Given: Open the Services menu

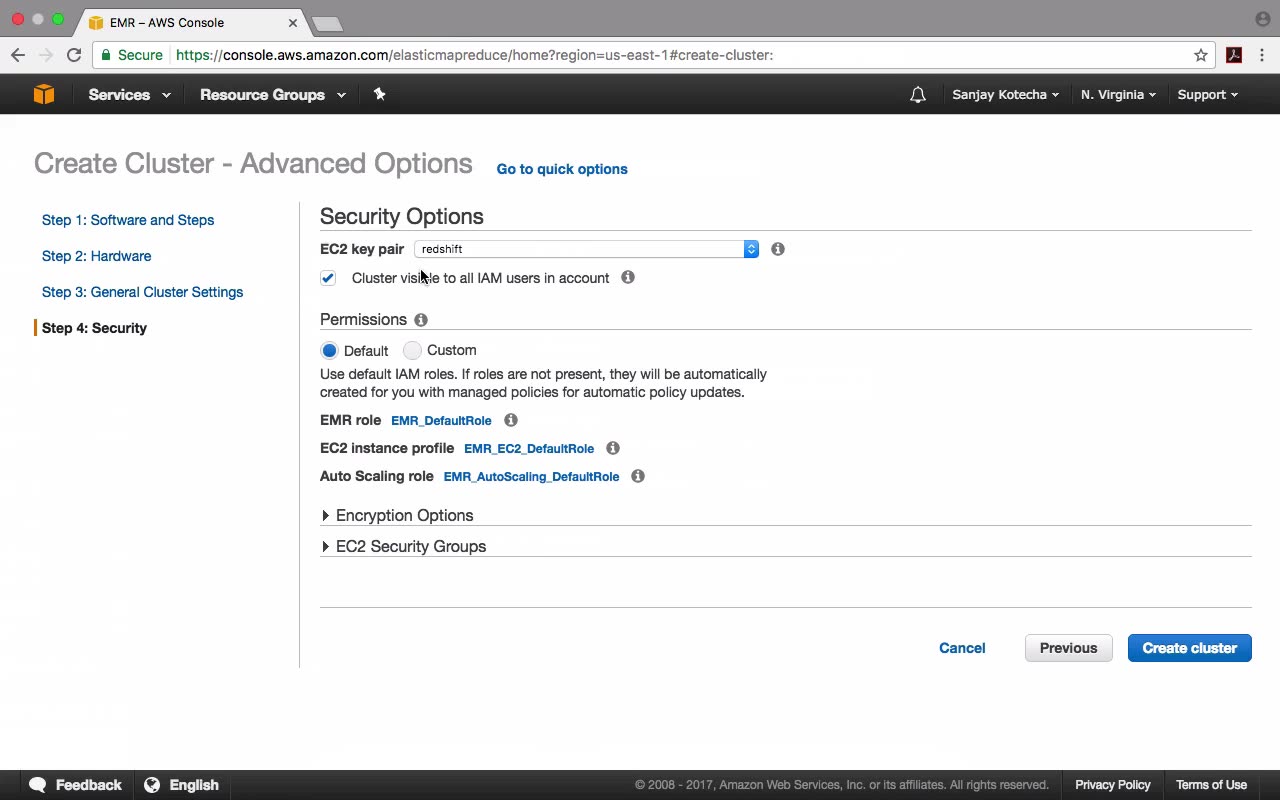Looking at the screenshot, I should [129, 94].
